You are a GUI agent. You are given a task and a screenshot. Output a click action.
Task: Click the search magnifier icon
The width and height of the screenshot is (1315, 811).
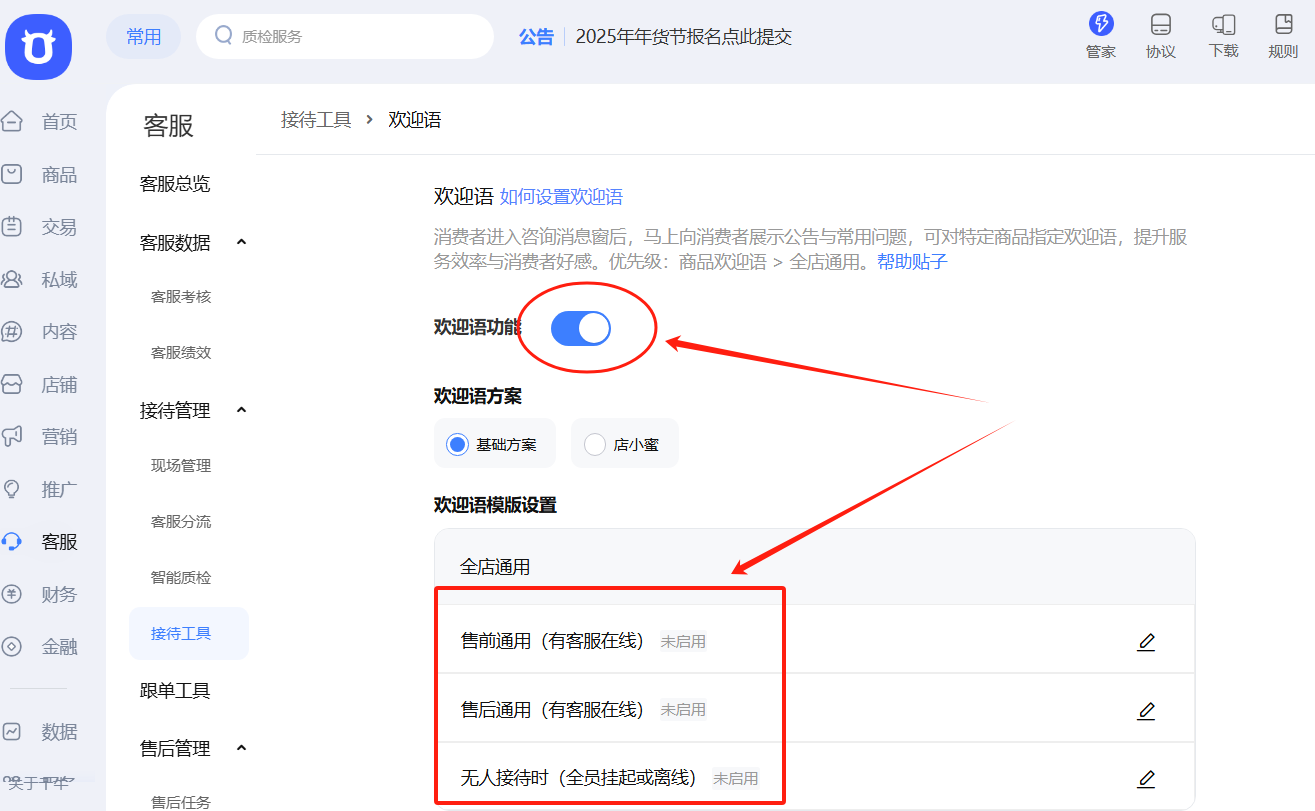pyautogui.click(x=224, y=36)
